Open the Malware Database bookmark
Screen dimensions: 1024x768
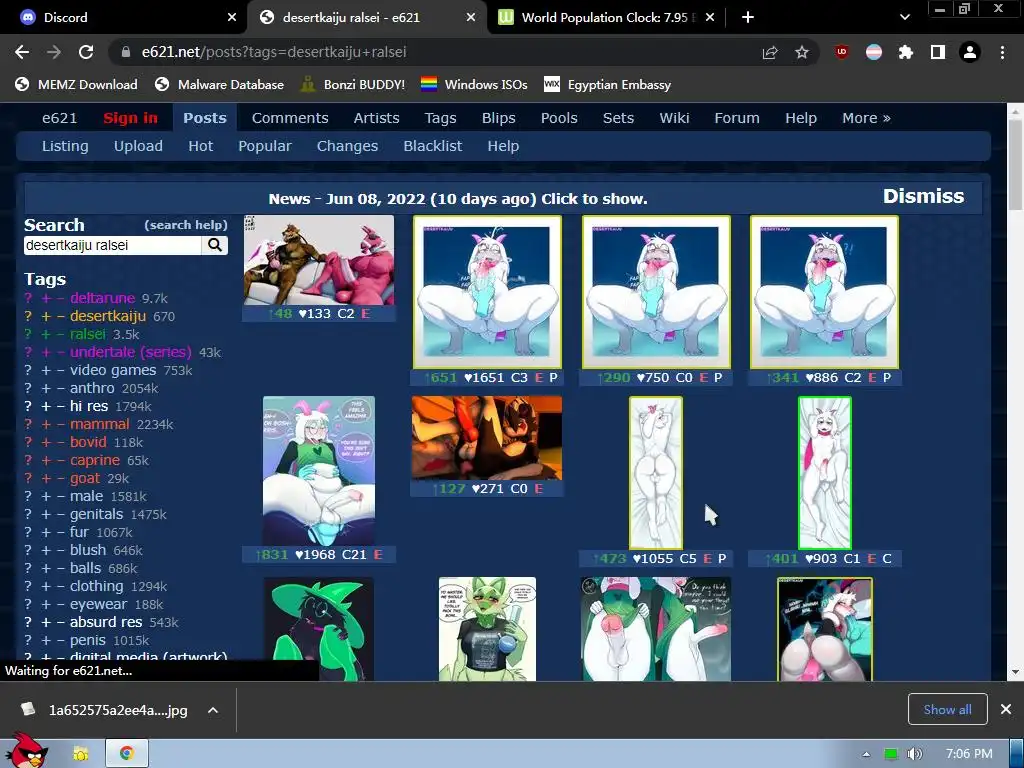click(219, 84)
